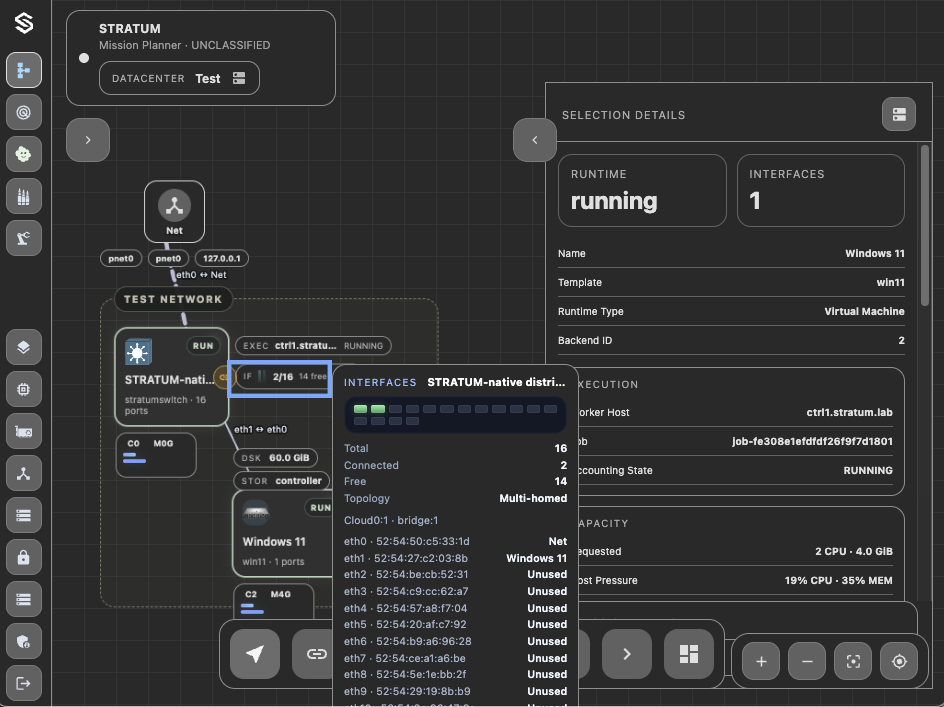Click the EXEC ctrl1.stratu... RUNNING pill

(313, 346)
